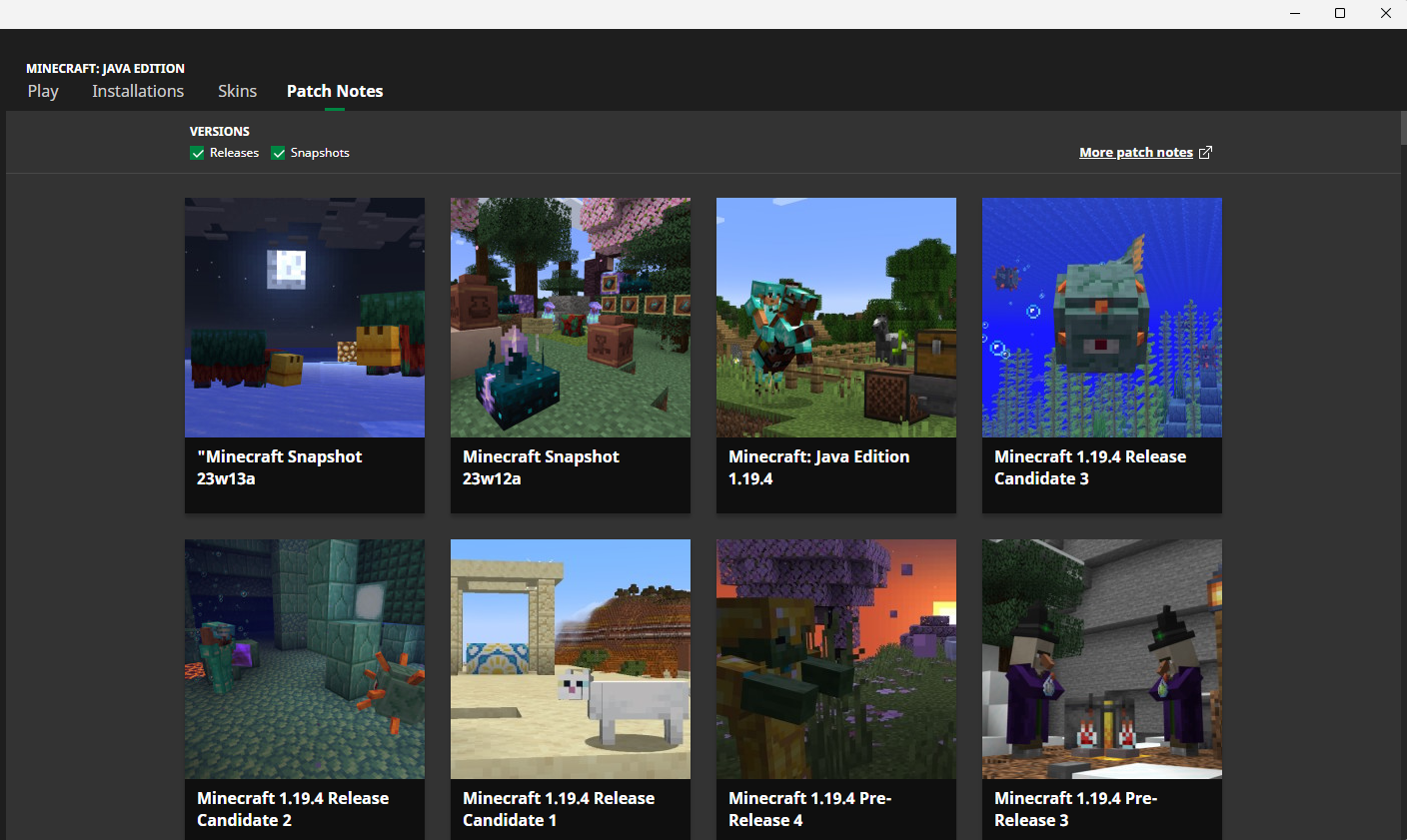Minimize the launcher window
Image resolution: width=1407 pixels, height=840 pixels.
point(1296,14)
